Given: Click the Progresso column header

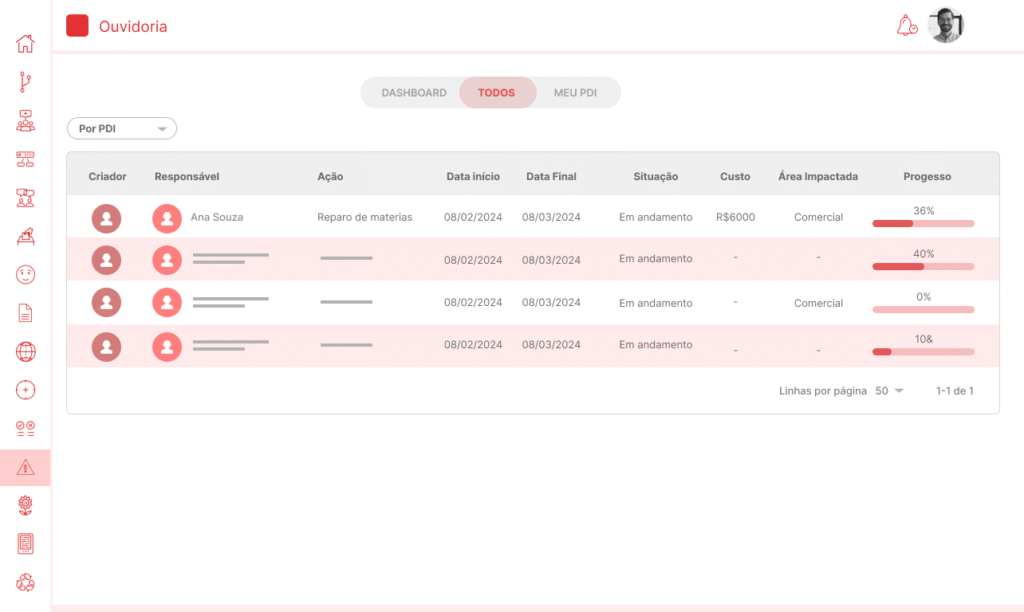Looking at the screenshot, I should pyautogui.click(x=927, y=177).
